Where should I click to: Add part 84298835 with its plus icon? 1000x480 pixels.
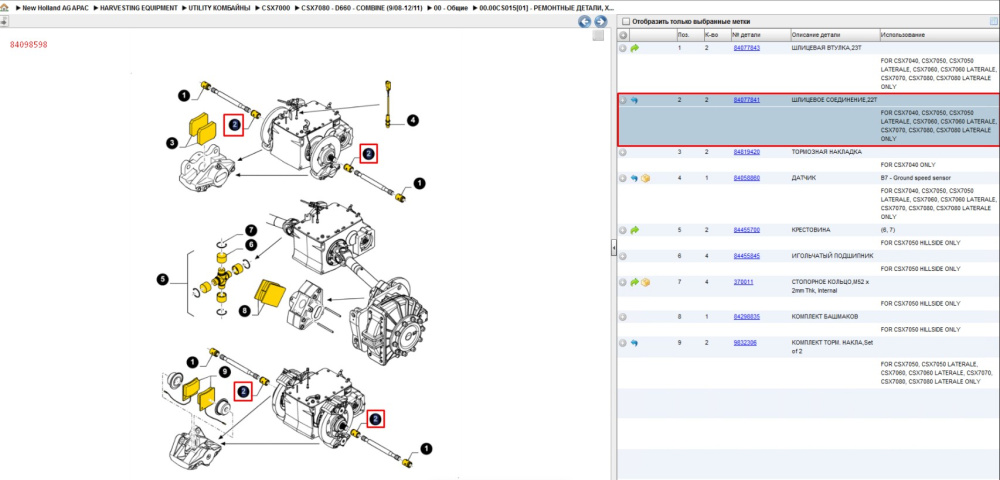(623, 317)
